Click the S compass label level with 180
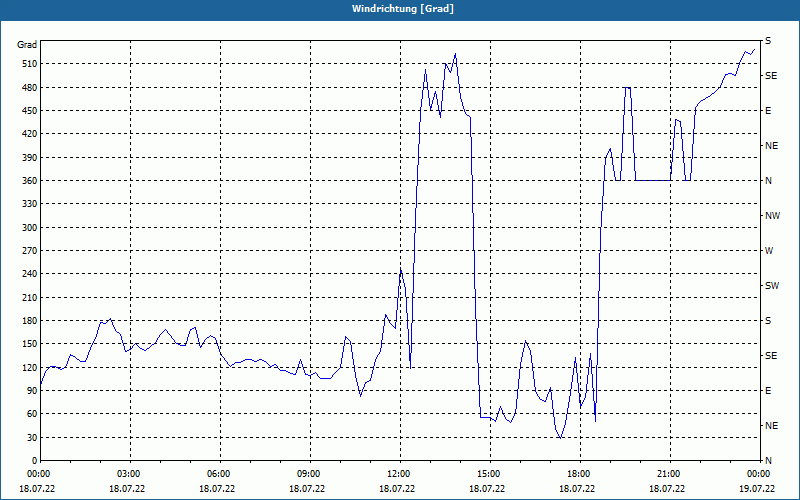Screen dimensions: 800x500 tap(768, 321)
